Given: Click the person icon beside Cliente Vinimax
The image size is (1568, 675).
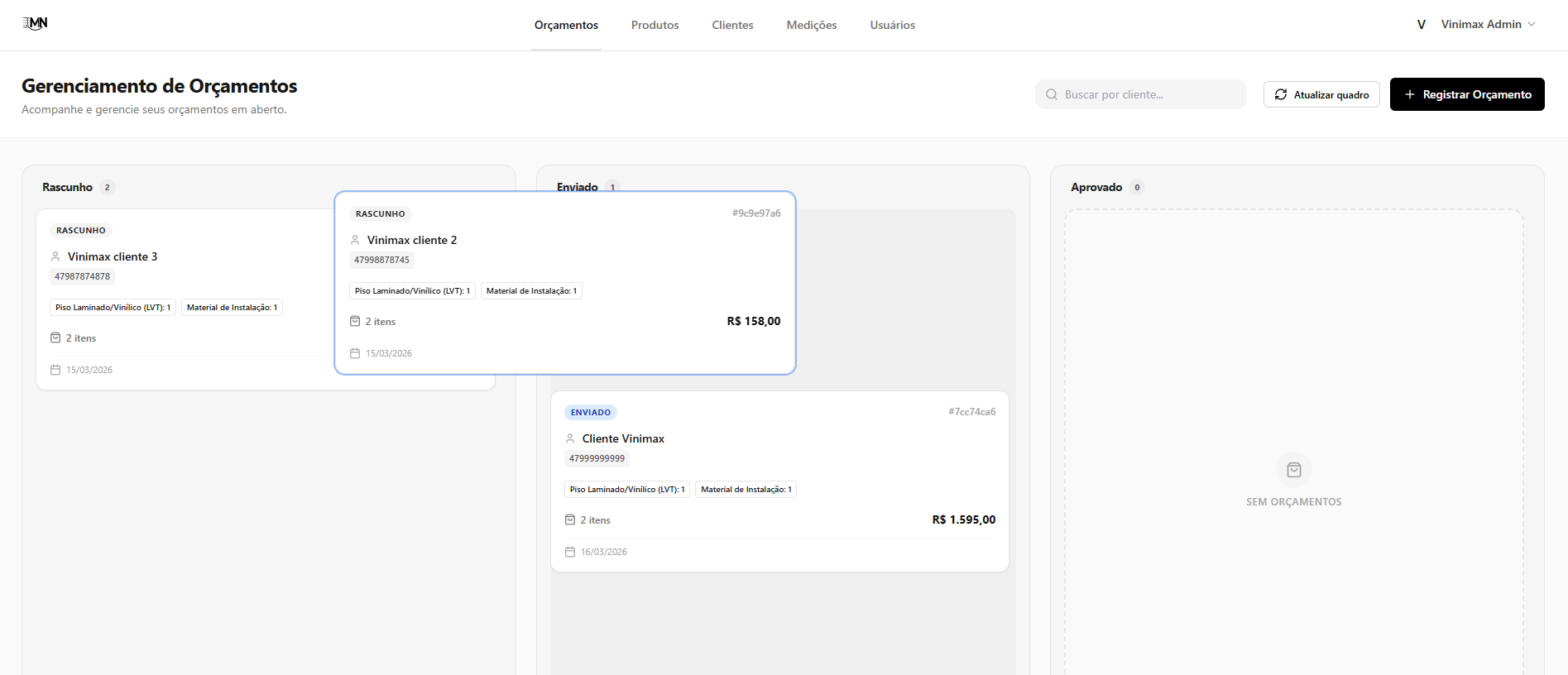Looking at the screenshot, I should point(570,438).
